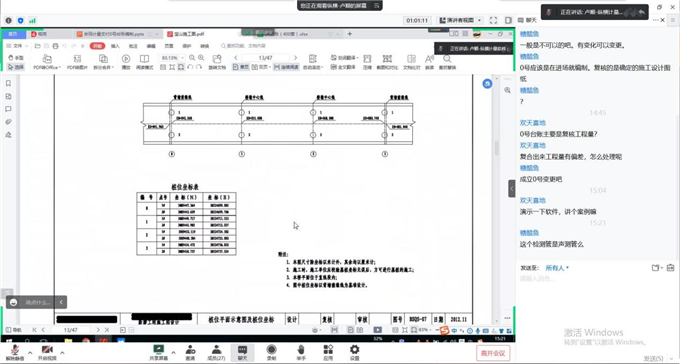
Task: Open the share screen options arrow
Action: tap(173, 352)
